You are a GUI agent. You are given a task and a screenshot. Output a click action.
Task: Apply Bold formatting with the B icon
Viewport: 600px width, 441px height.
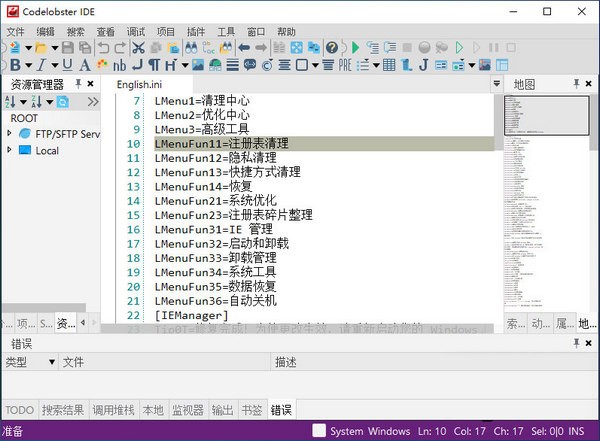pyautogui.click(x=13, y=65)
